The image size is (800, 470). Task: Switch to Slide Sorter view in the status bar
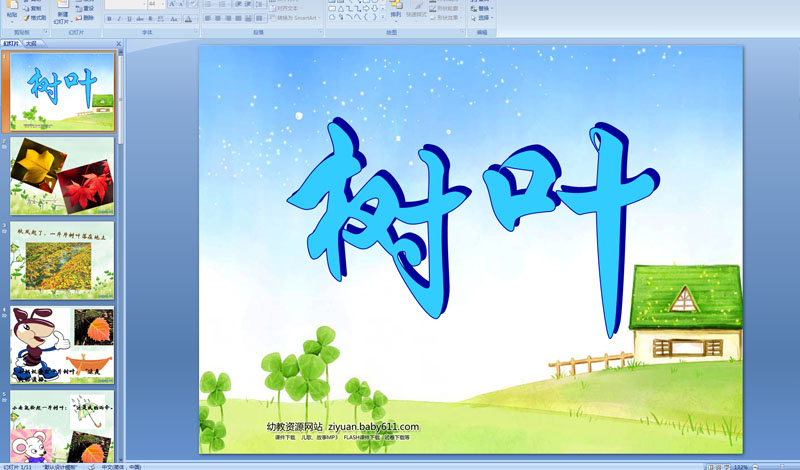[x=718, y=467]
